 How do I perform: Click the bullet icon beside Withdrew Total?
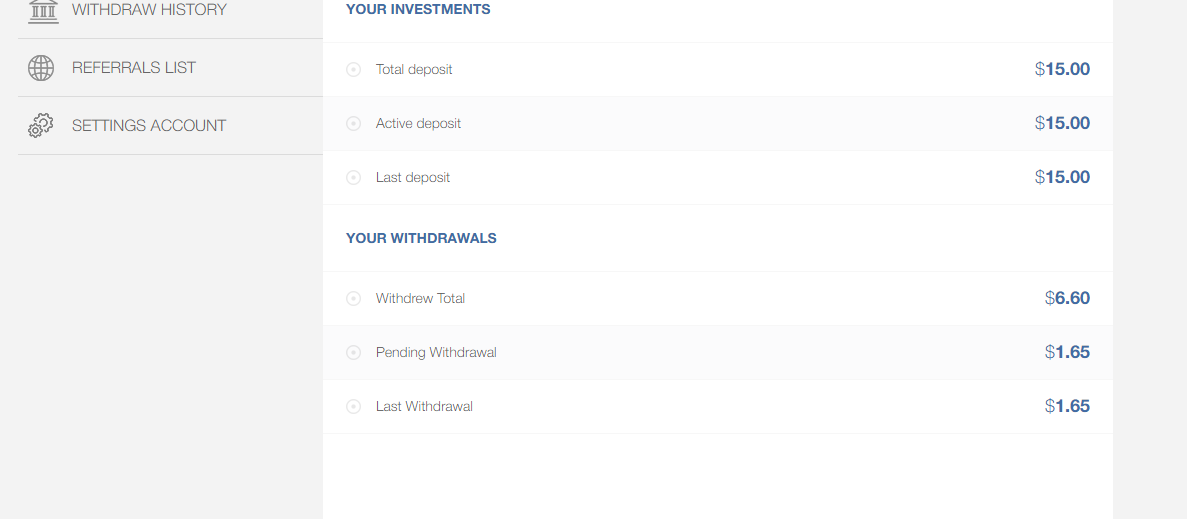tap(353, 299)
